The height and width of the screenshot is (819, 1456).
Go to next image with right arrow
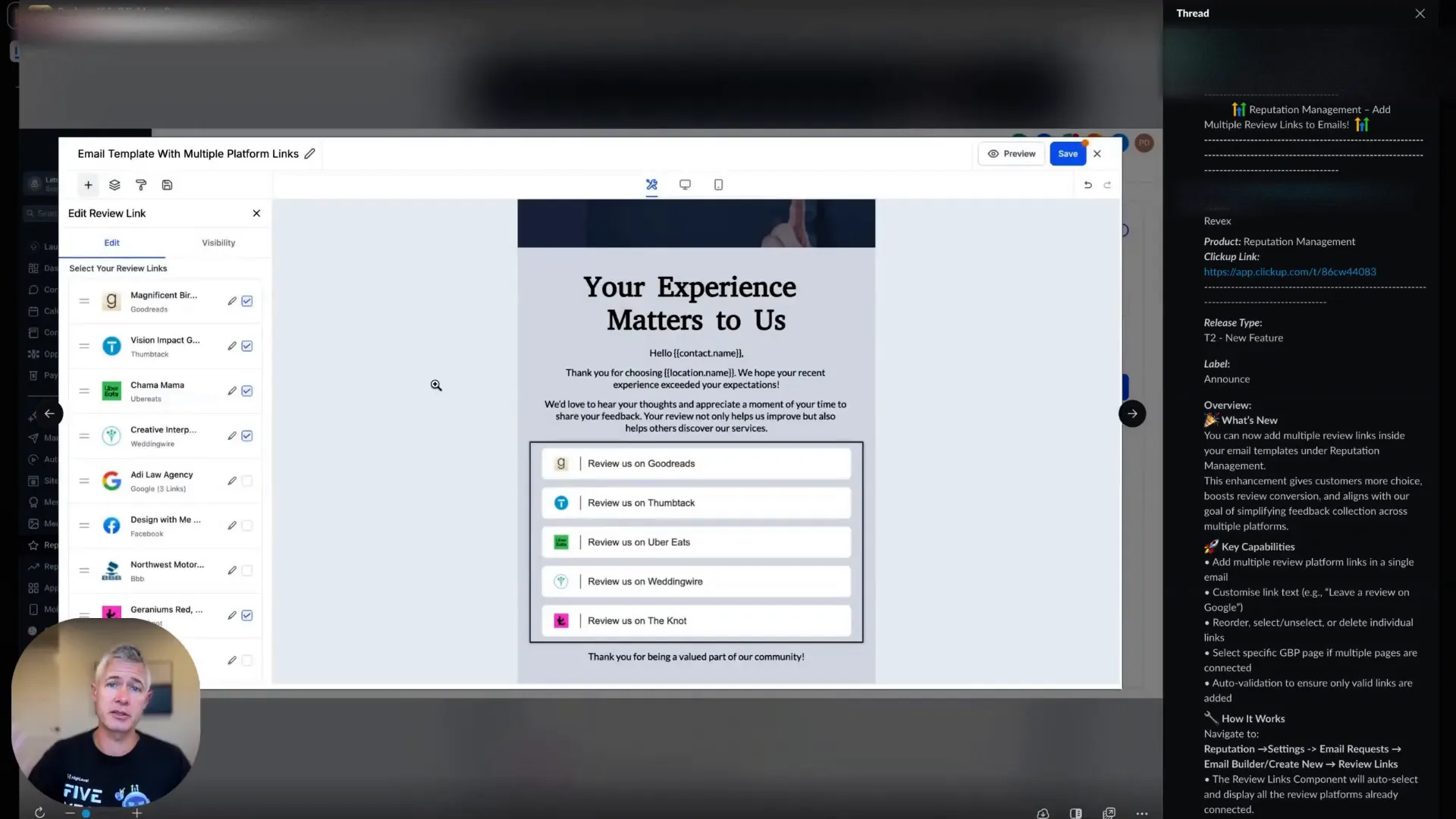pyautogui.click(x=1132, y=413)
